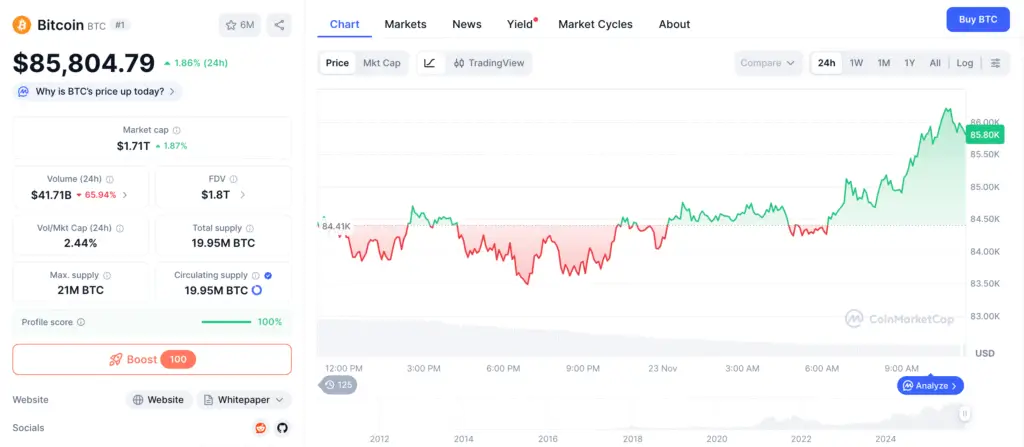Switch to the Market Cycles tab
The image size is (1024, 447).
(x=595, y=24)
